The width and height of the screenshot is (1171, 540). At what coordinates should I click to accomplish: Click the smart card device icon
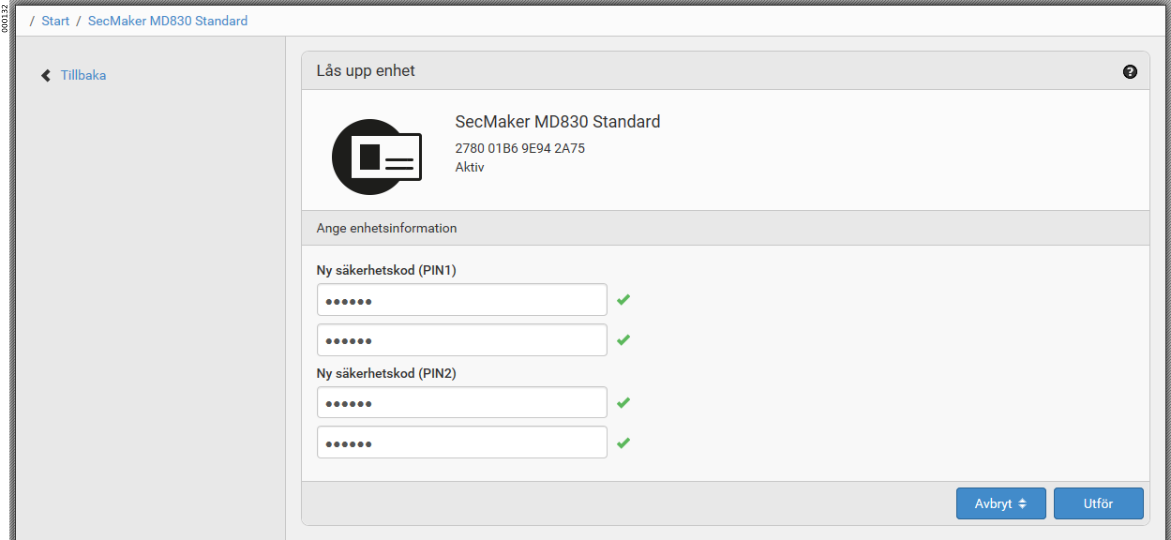pyautogui.click(x=377, y=157)
